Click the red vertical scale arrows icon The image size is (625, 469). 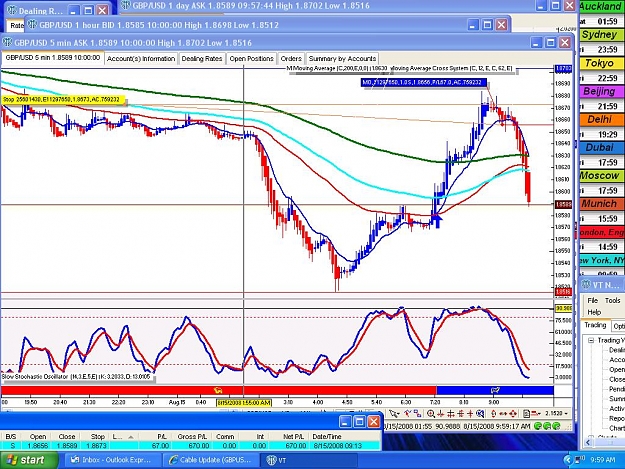[x=493, y=414]
